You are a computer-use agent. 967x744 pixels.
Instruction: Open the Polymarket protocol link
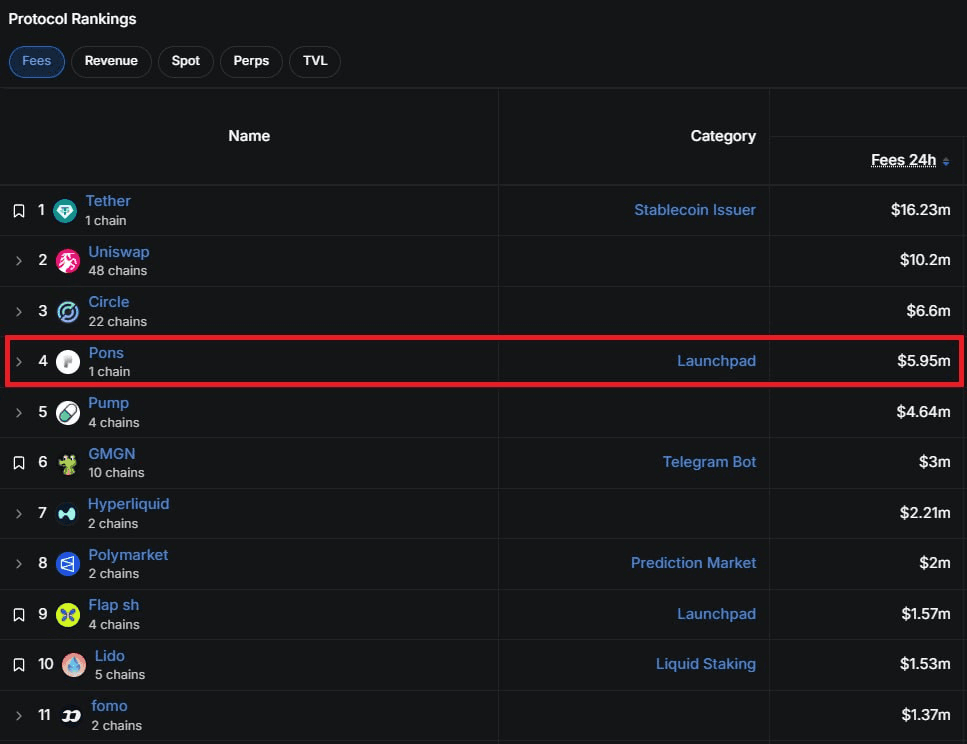[128, 555]
